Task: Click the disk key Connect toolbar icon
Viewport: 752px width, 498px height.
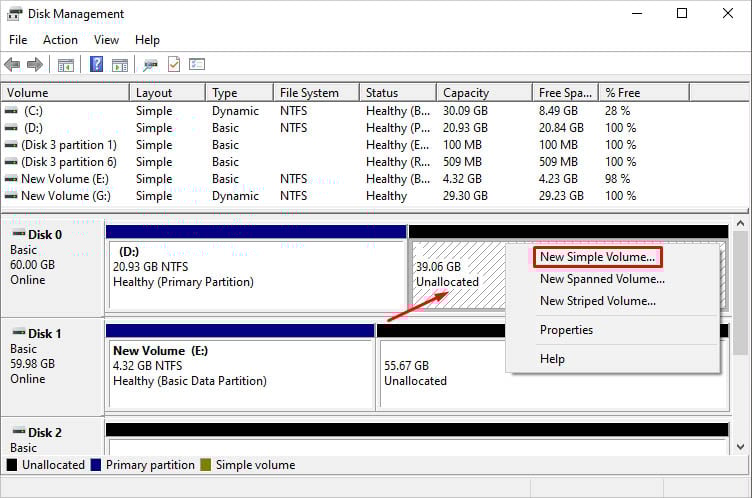Action: [150, 65]
